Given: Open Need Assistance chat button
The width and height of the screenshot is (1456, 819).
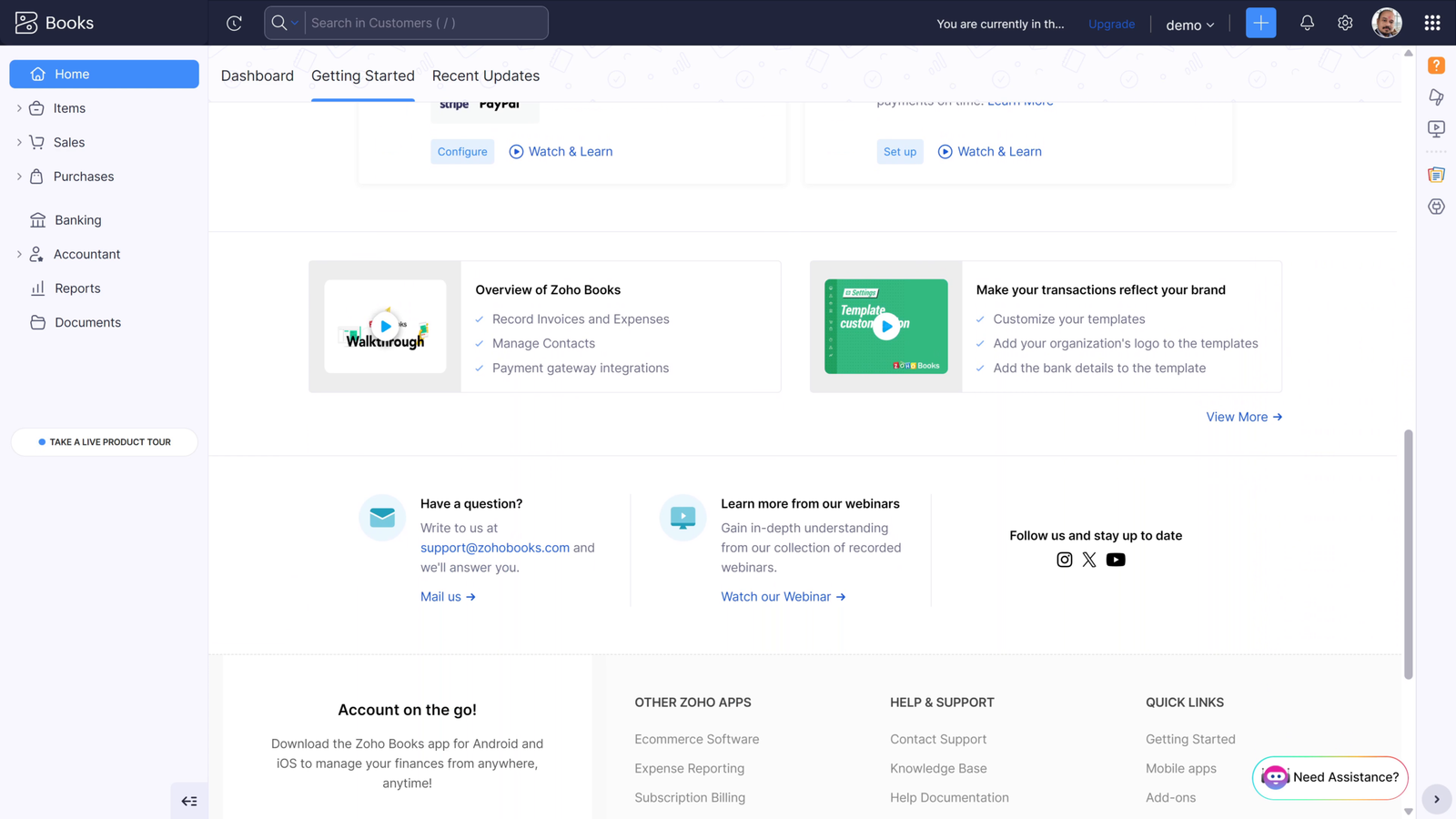Looking at the screenshot, I should pyautogui.click(x=1330, y=777).
